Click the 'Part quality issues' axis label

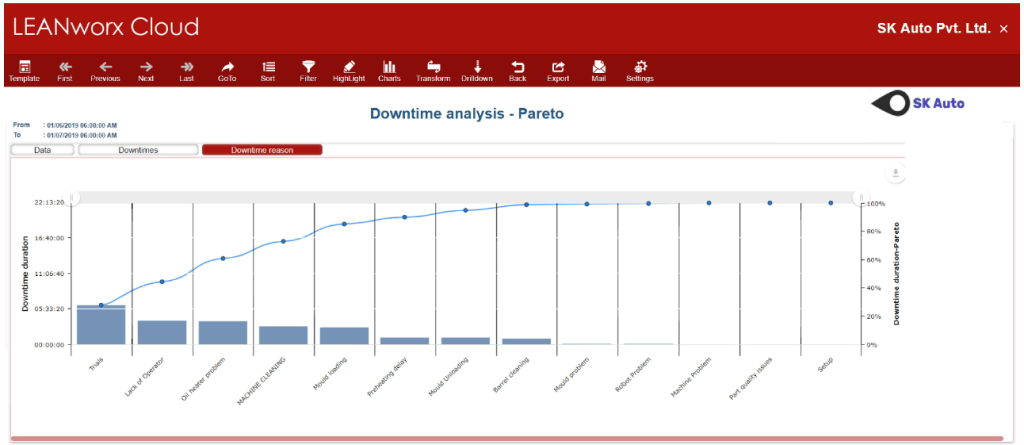click(751, 379)
